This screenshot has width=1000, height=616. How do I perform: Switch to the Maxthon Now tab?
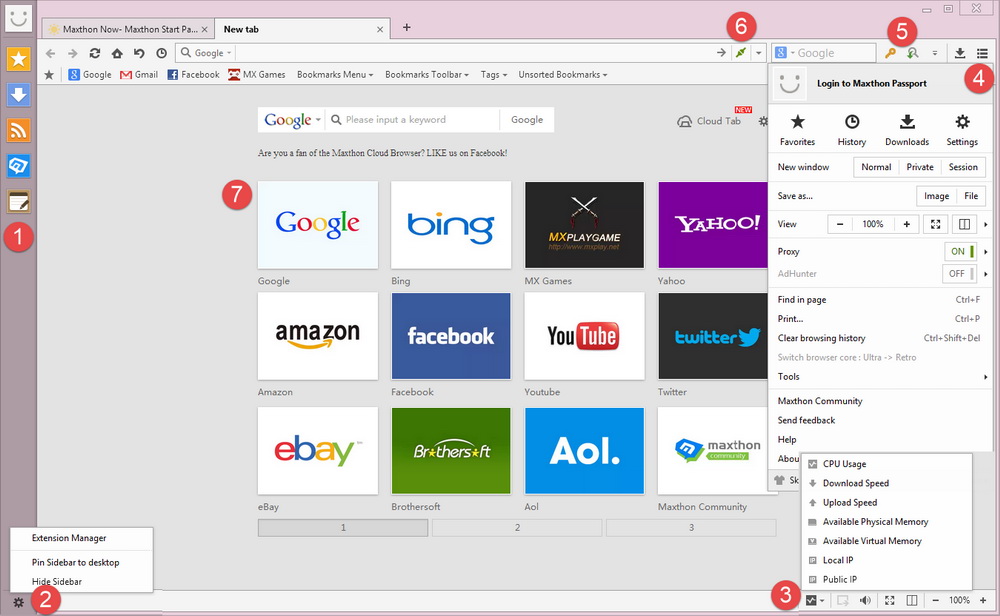(x=128, y=29)
